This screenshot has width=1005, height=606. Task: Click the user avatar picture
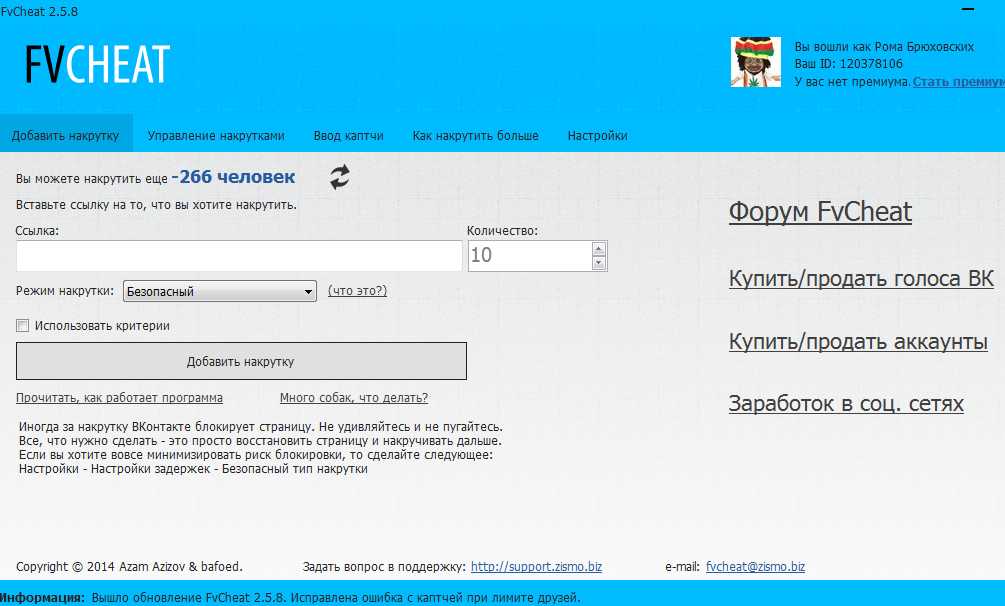point(756,62)
